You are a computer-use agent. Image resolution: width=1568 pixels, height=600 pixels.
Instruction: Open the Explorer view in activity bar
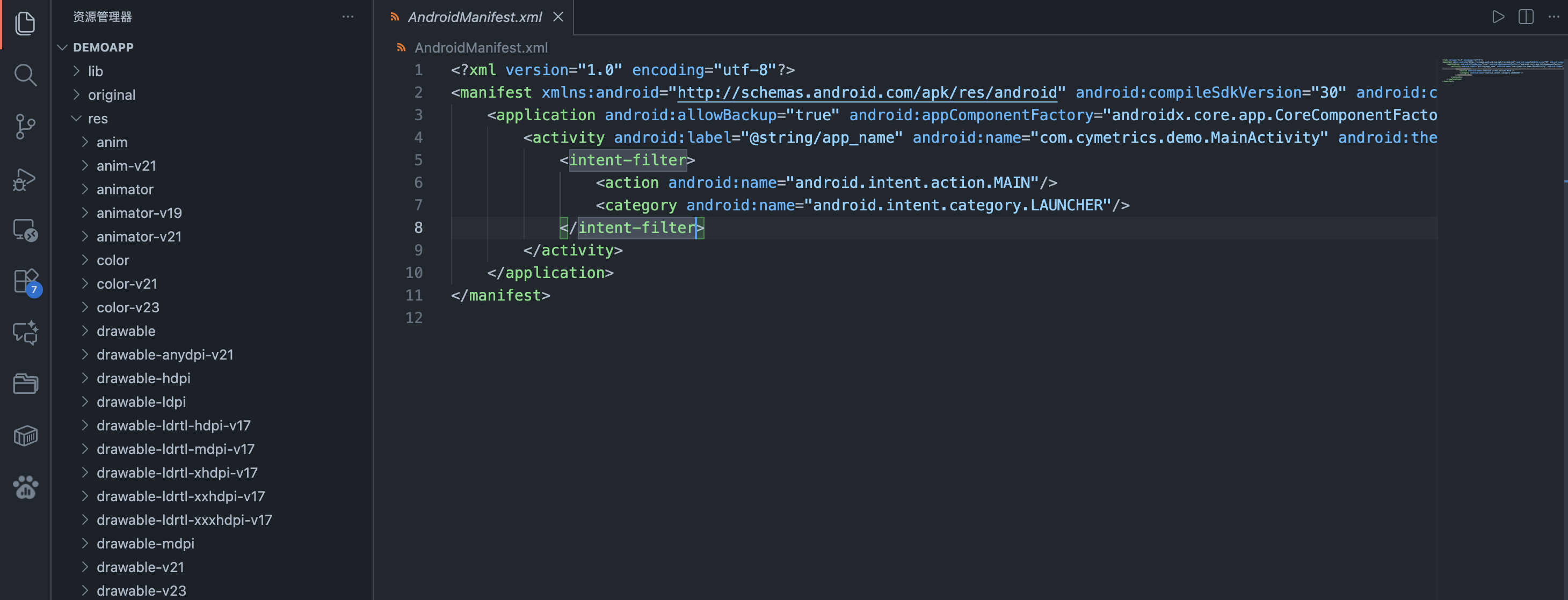pos(25,24)
